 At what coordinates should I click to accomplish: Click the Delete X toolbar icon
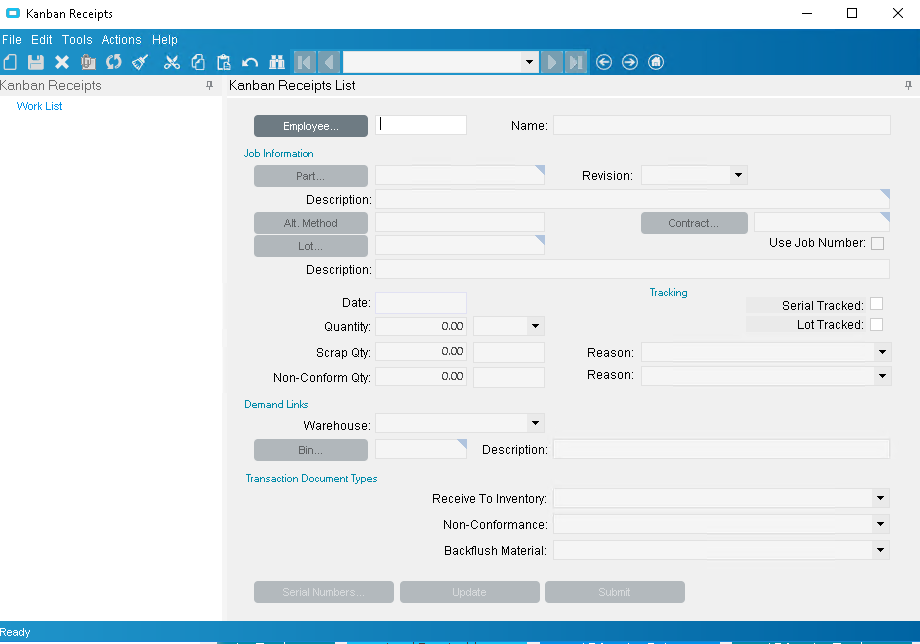(62, 62)
